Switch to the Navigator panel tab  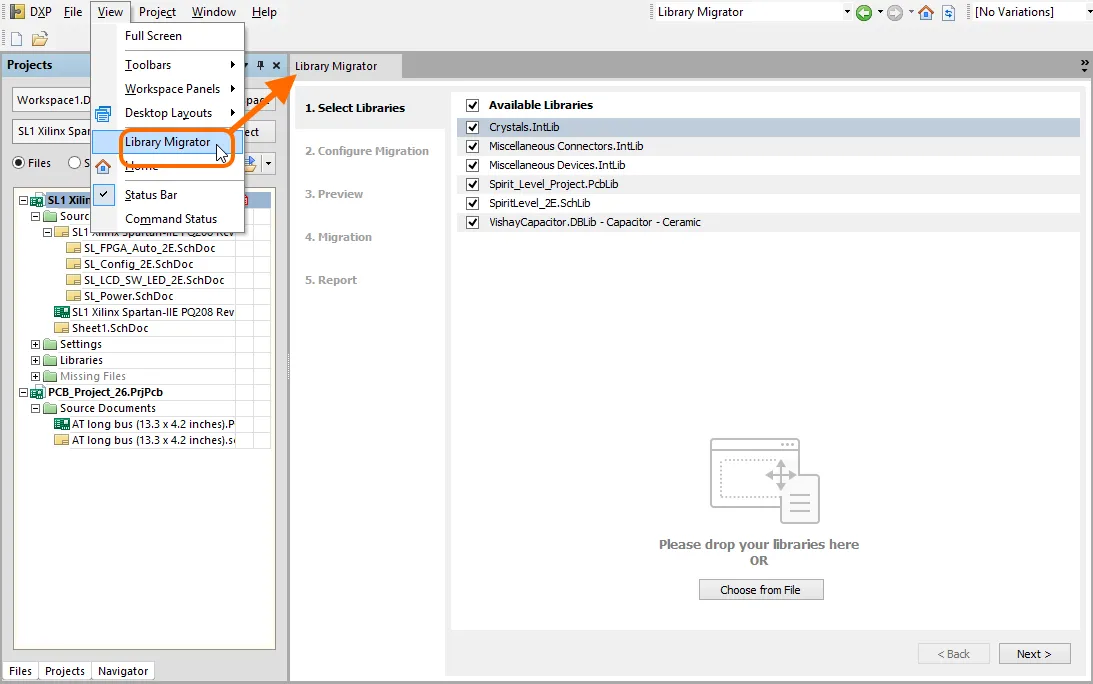point(123,671)
